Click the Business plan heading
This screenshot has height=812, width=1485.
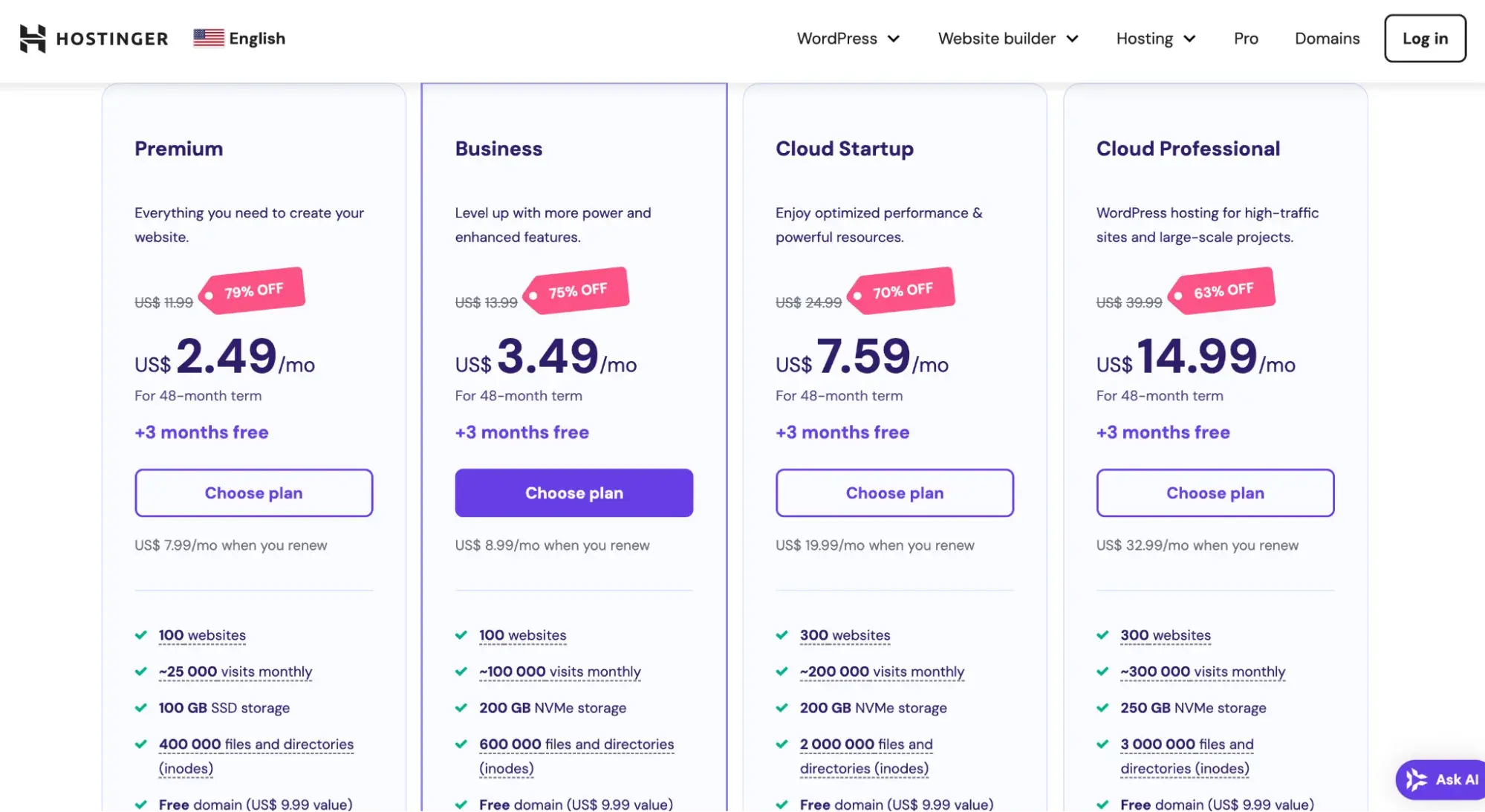[x=498, y=149]
